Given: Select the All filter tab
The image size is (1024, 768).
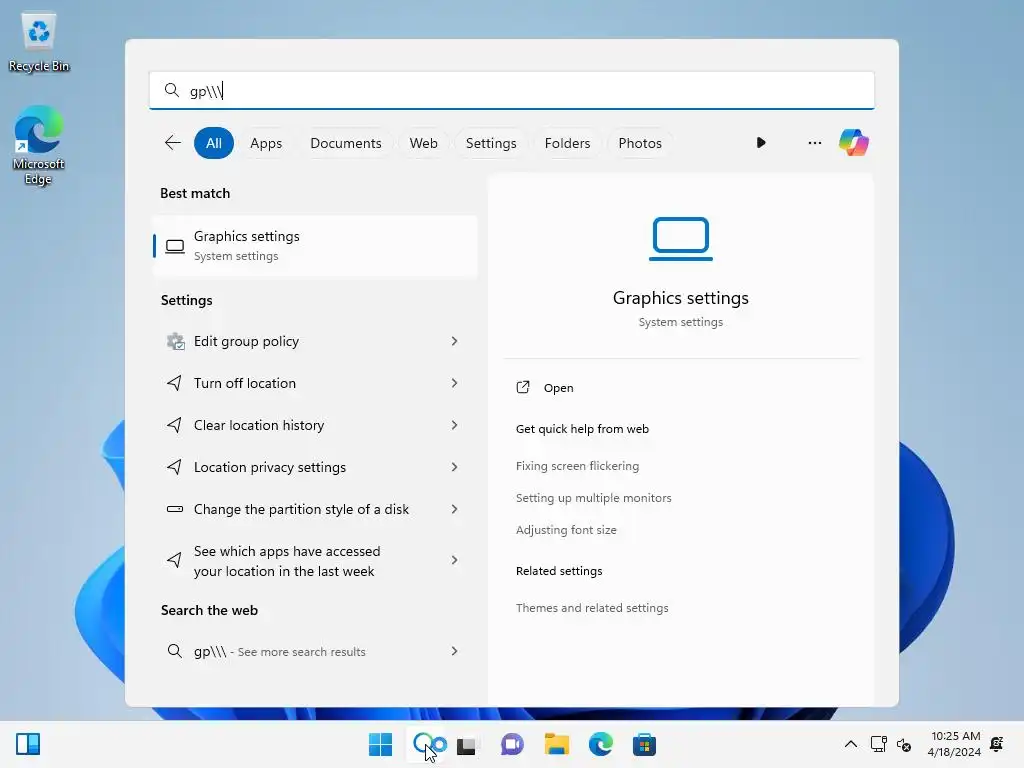Looking at the screenshot, I should click(x=214, y=143).
